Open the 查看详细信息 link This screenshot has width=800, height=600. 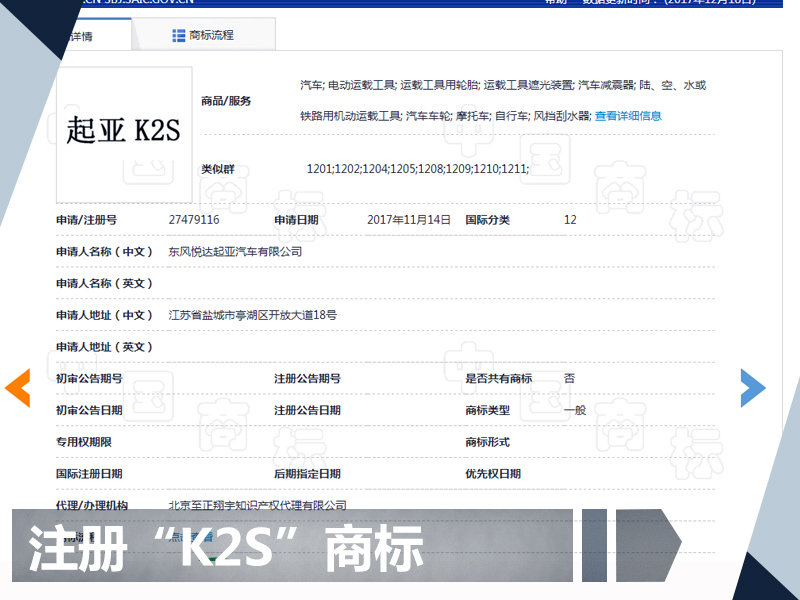628,116
